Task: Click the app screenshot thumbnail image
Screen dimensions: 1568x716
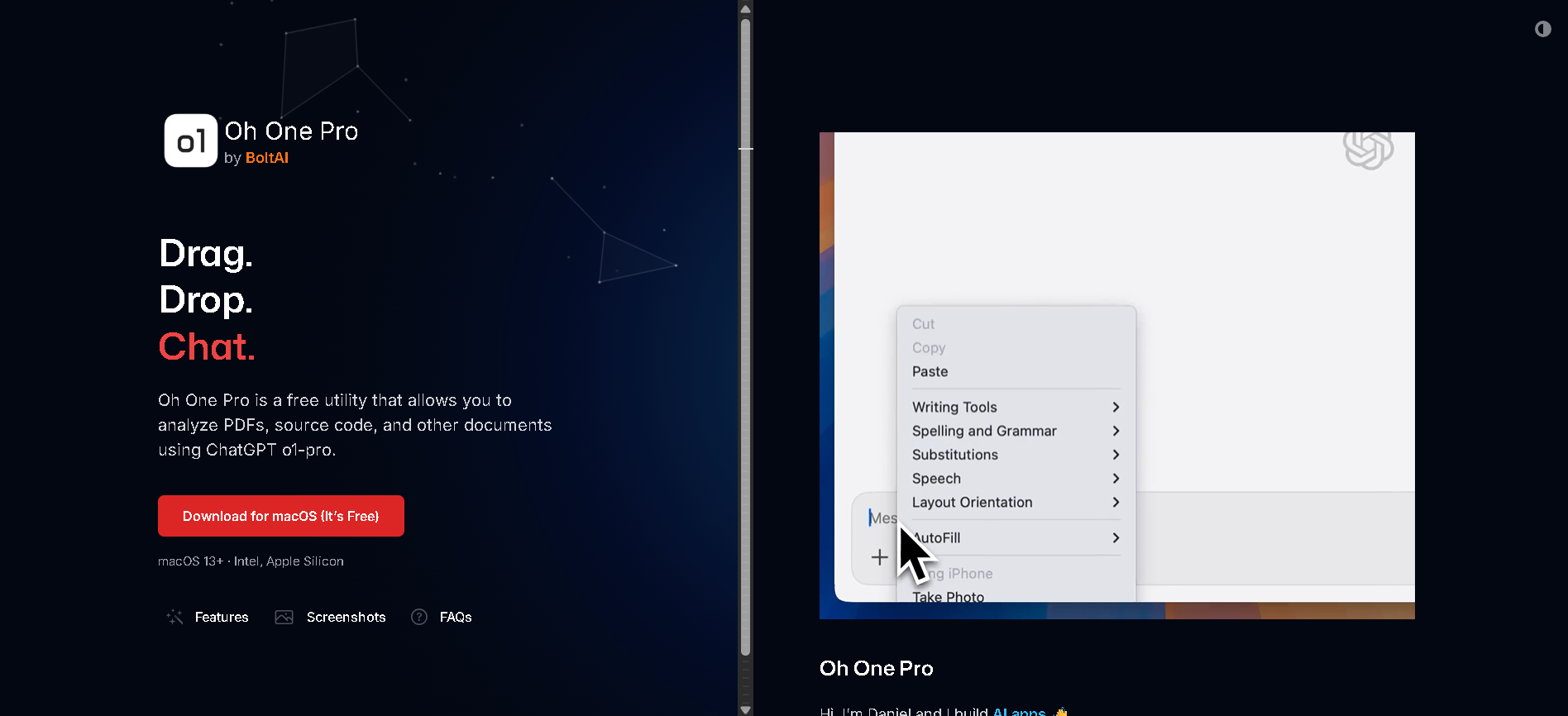Action: (x=1116, y=375)
